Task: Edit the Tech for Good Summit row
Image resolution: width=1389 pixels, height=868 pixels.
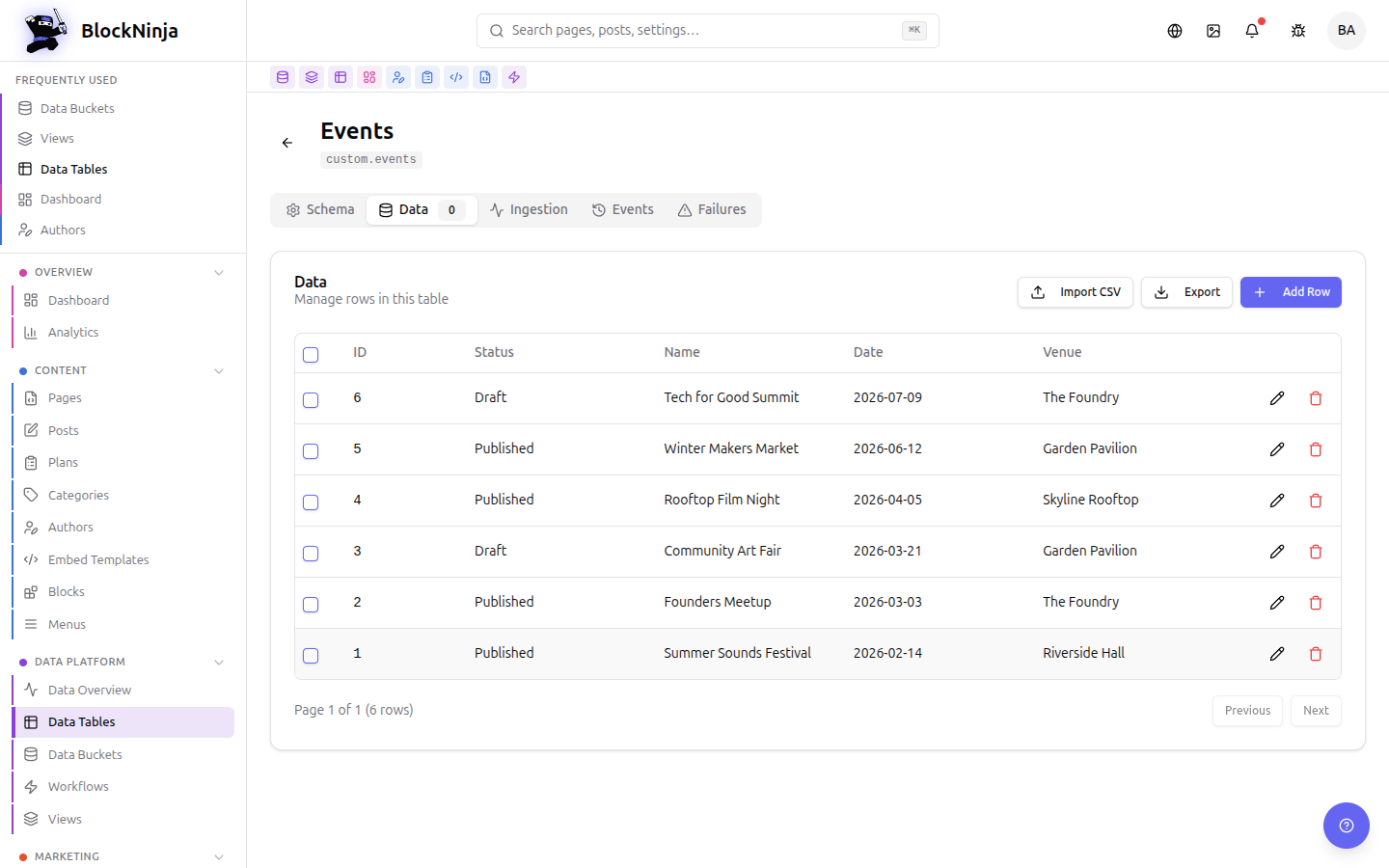Action: click(1277, 398)
